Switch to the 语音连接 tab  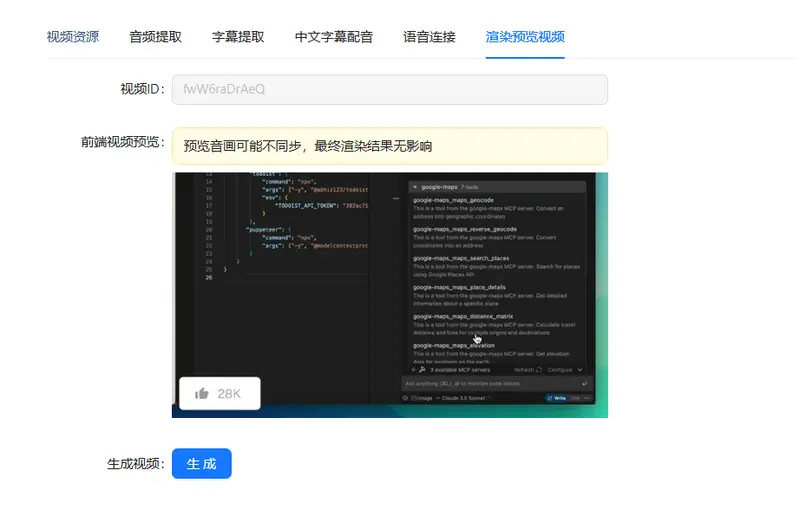coord(429,37)
